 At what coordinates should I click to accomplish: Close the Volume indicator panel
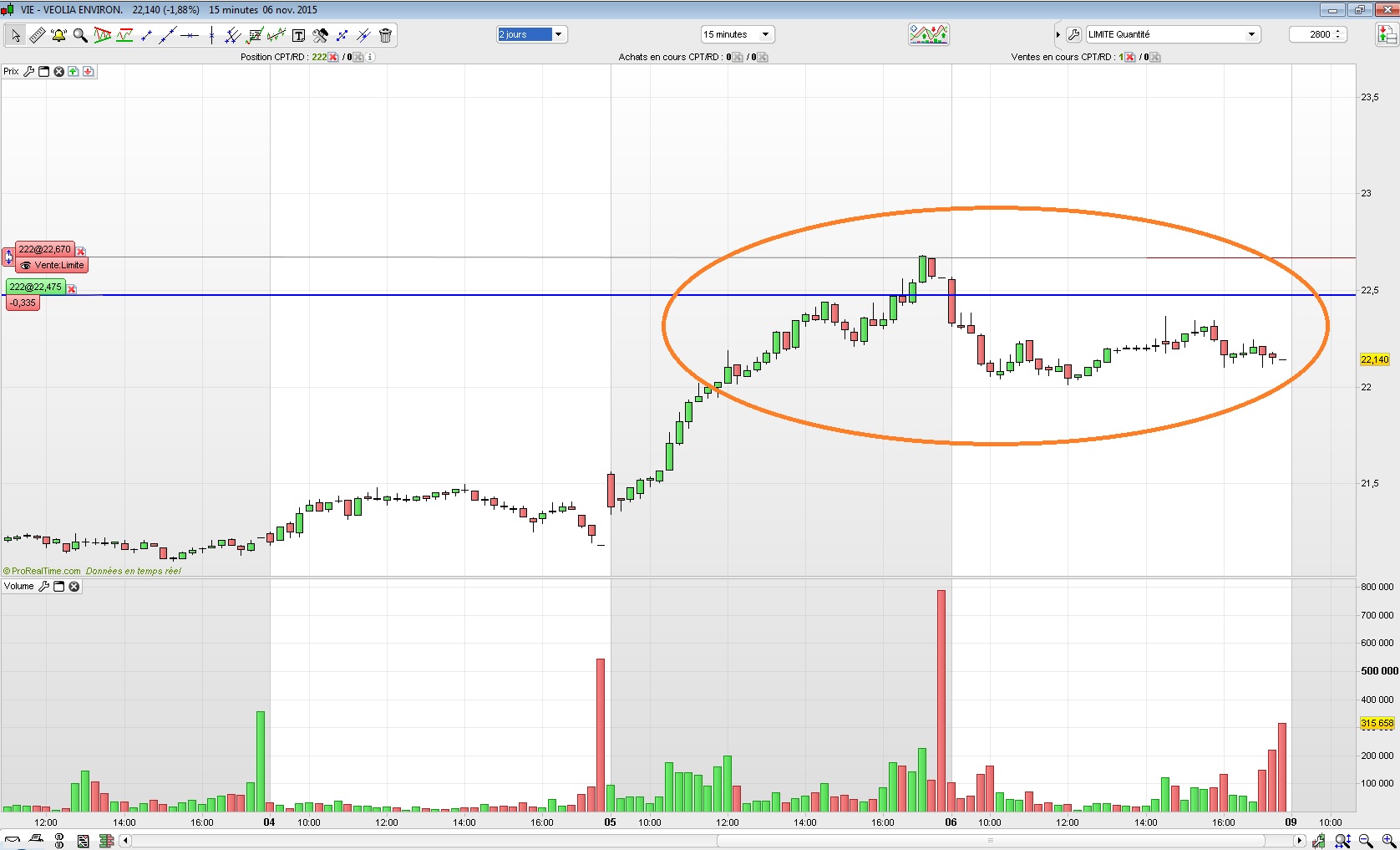pyautogui.click(x=74, y=587)
